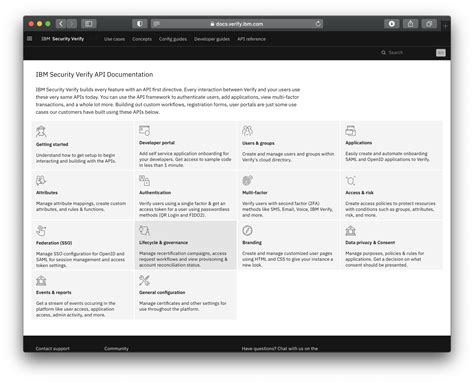Open the General configuration title link
This screenshot has width=474, height=383.
click(x=162, y=292)
